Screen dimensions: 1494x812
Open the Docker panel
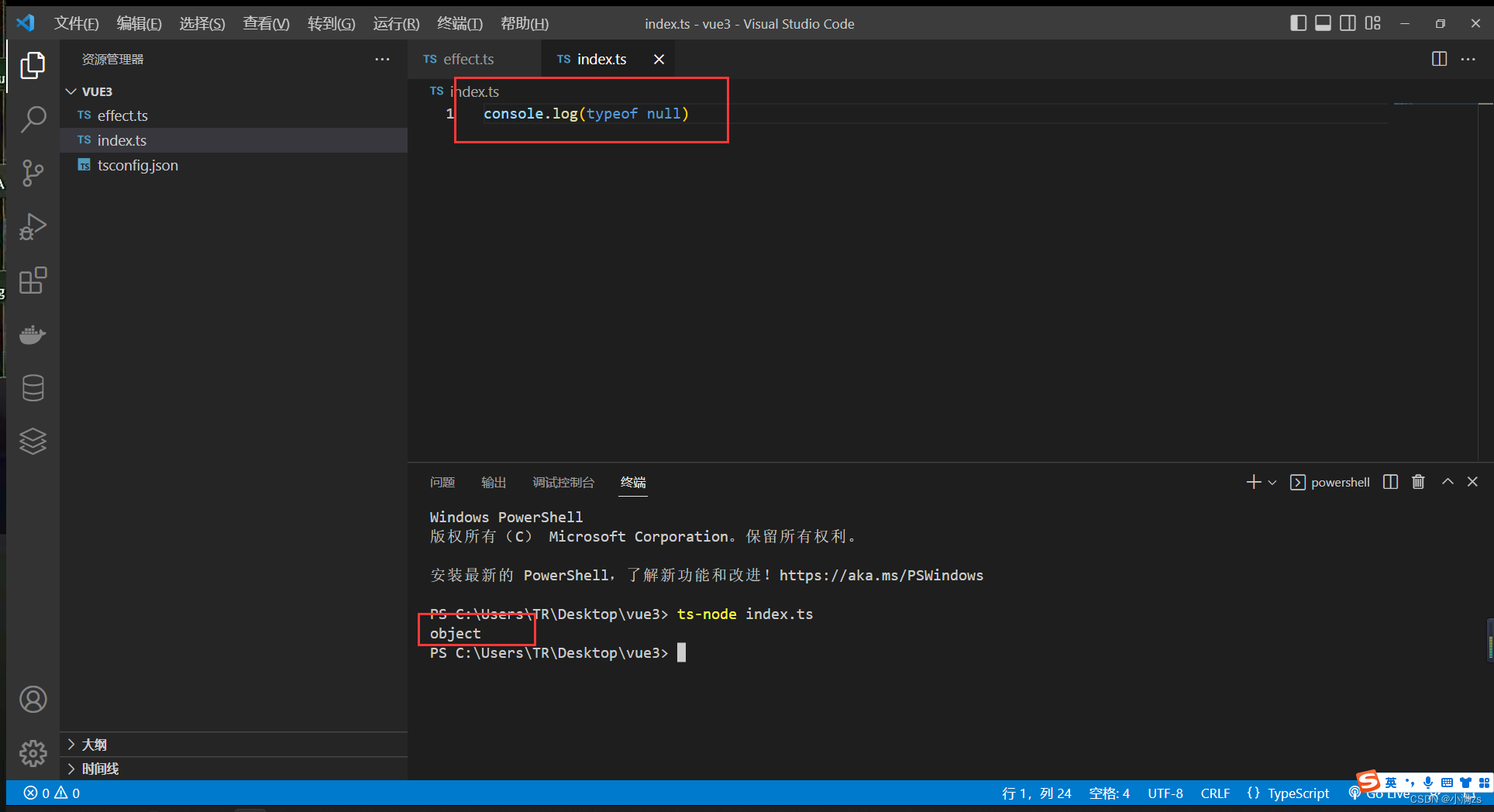tap(33, 334)
